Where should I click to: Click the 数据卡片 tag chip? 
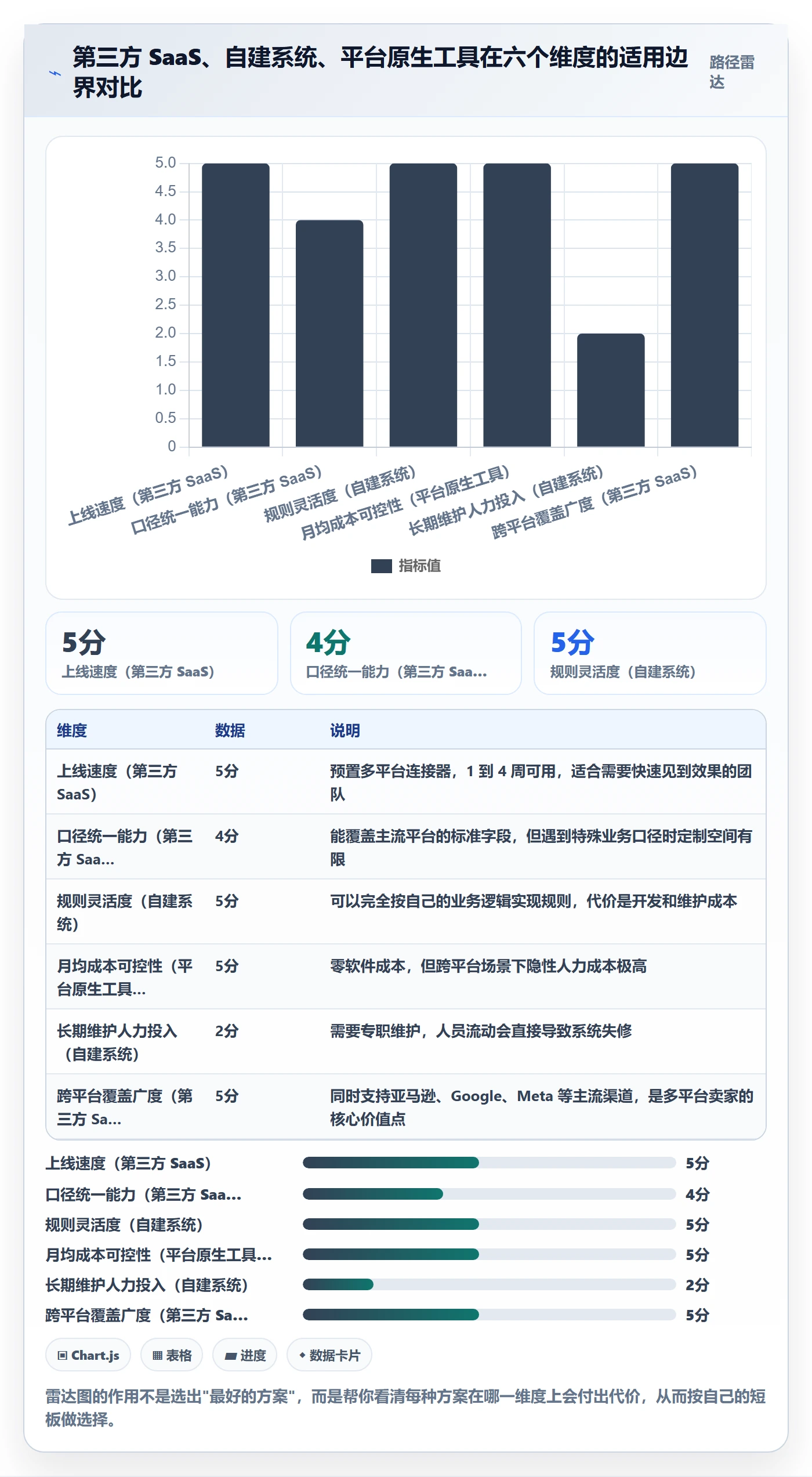329,1355
